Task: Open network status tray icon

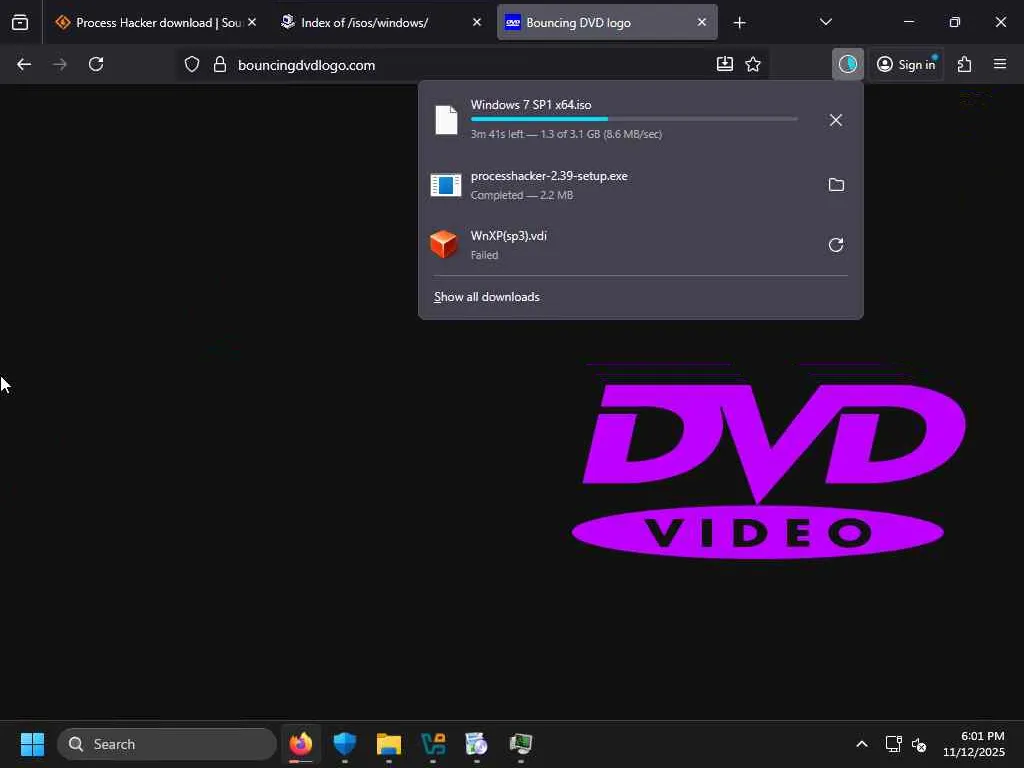Action: click(893, 744)
